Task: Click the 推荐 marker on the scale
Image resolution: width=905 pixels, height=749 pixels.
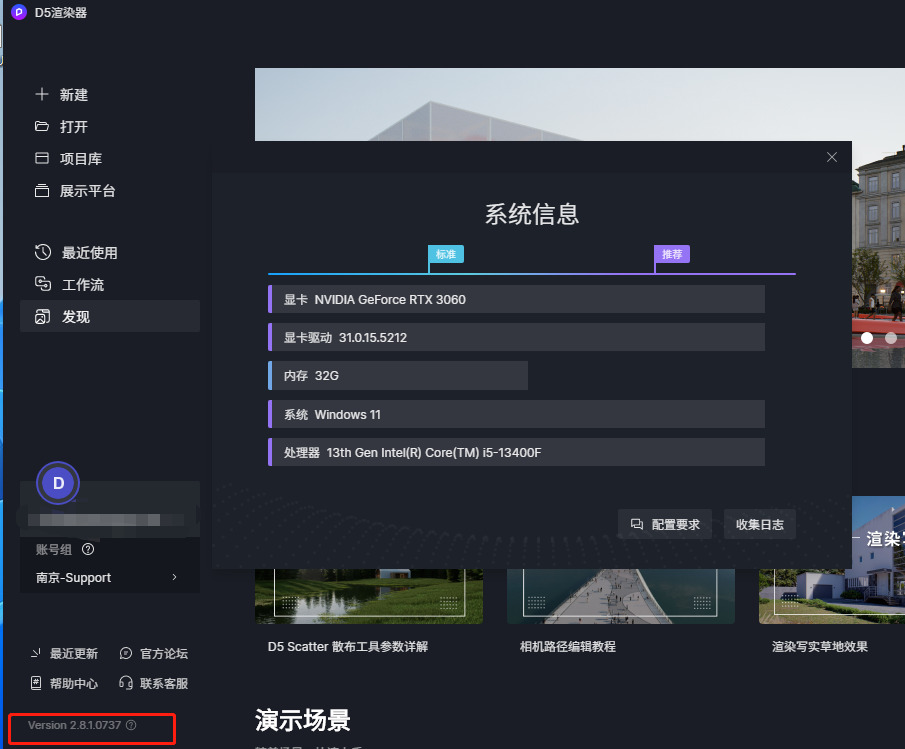Action: (x=672, y=254)
